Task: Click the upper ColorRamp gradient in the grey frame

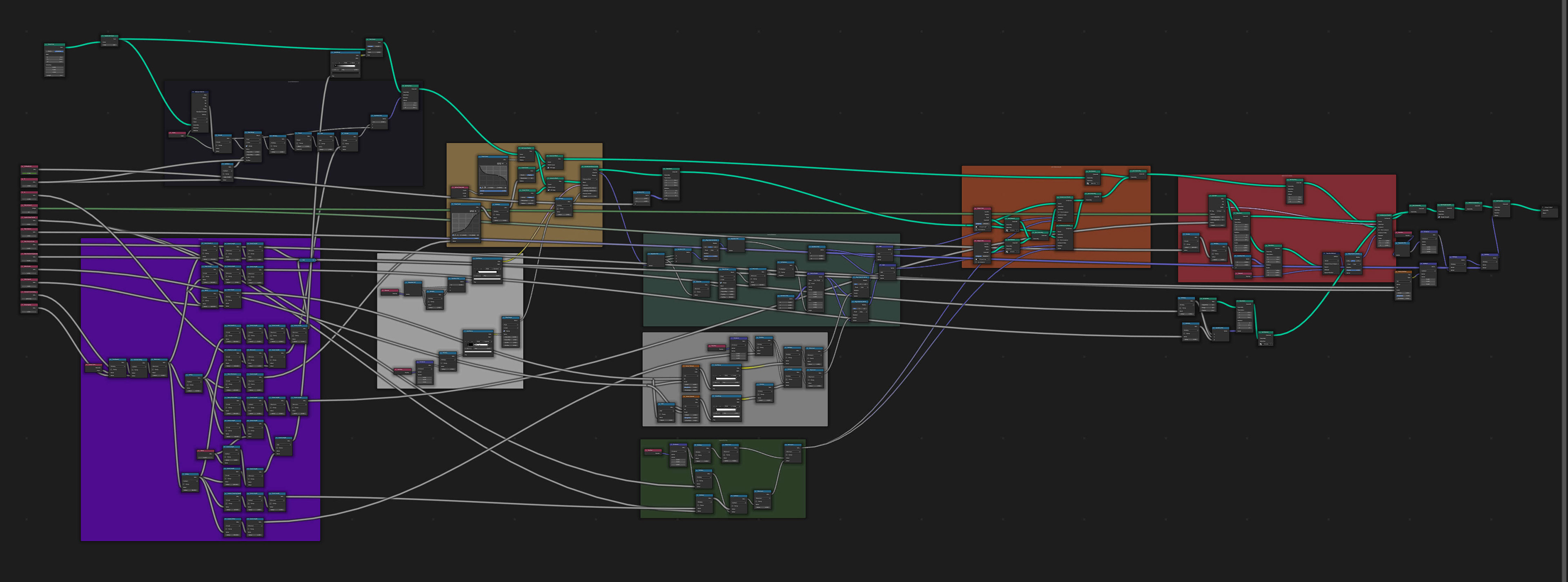Action: (726, 379)
